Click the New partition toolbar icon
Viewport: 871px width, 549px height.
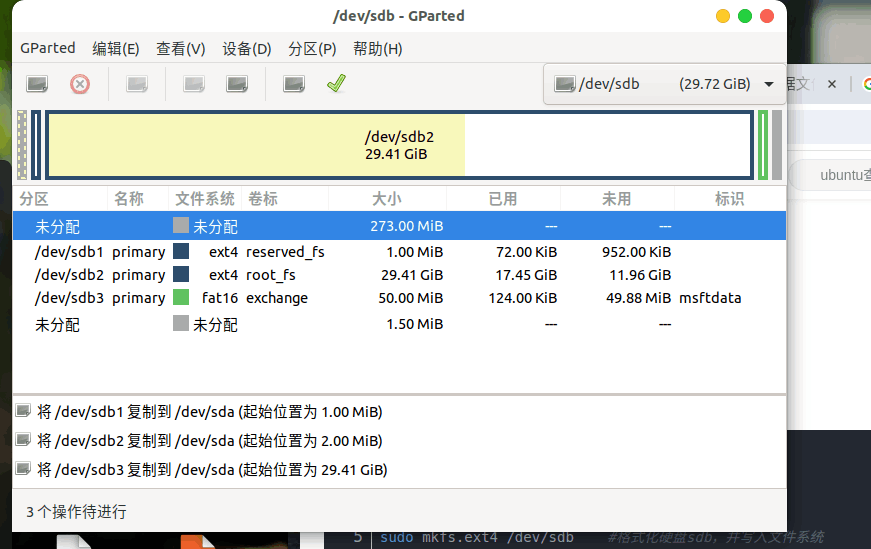tap(37, 84)
